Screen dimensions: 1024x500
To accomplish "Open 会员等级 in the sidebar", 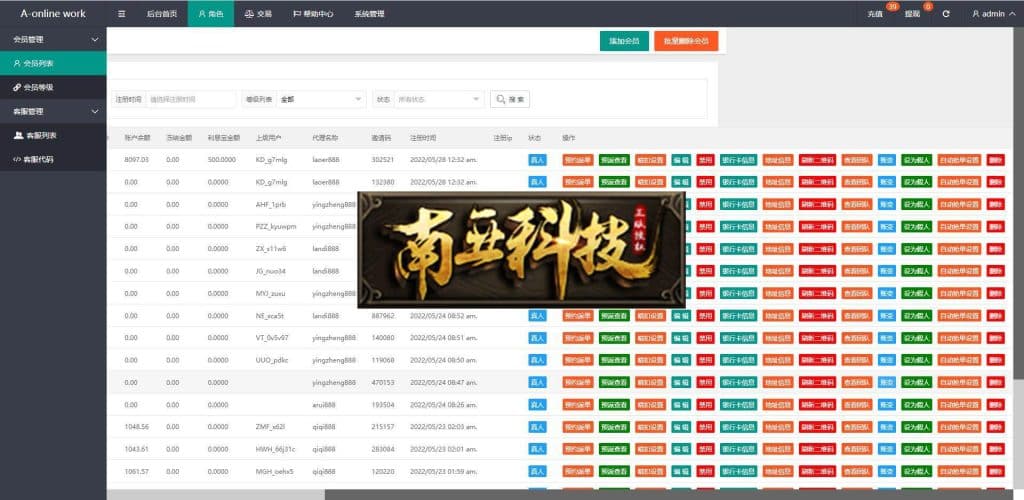I will click(x=53, y=87).
